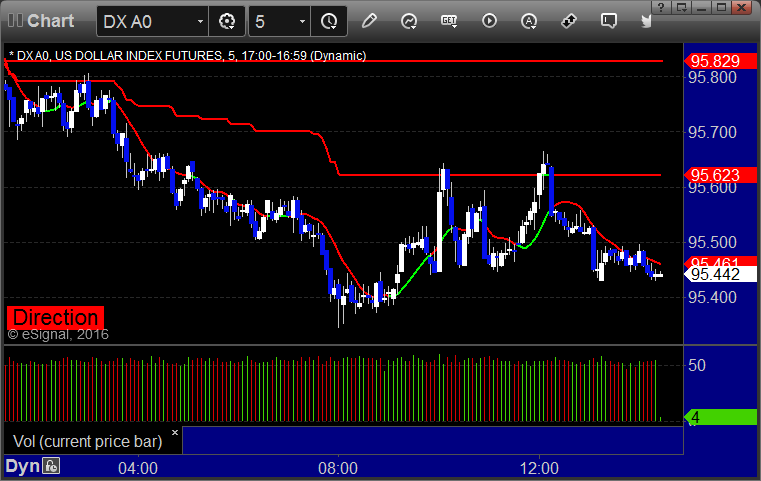Click the 95.400 price axis label

[x=712, y=297]
